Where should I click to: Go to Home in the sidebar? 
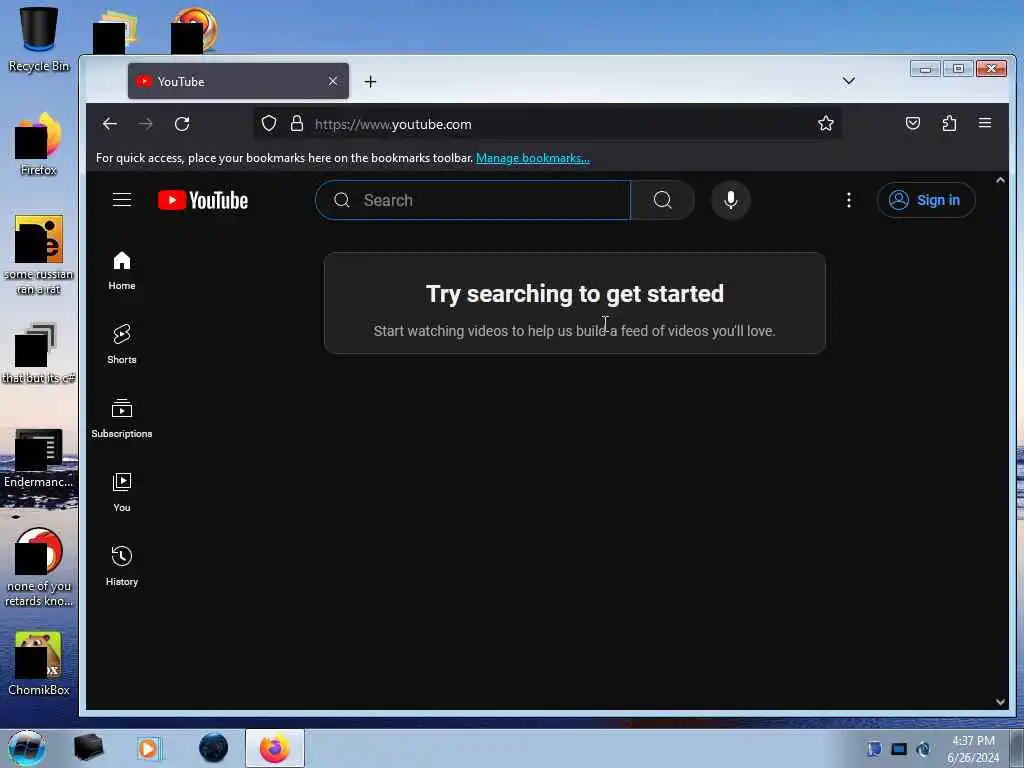tap(122, 270)
